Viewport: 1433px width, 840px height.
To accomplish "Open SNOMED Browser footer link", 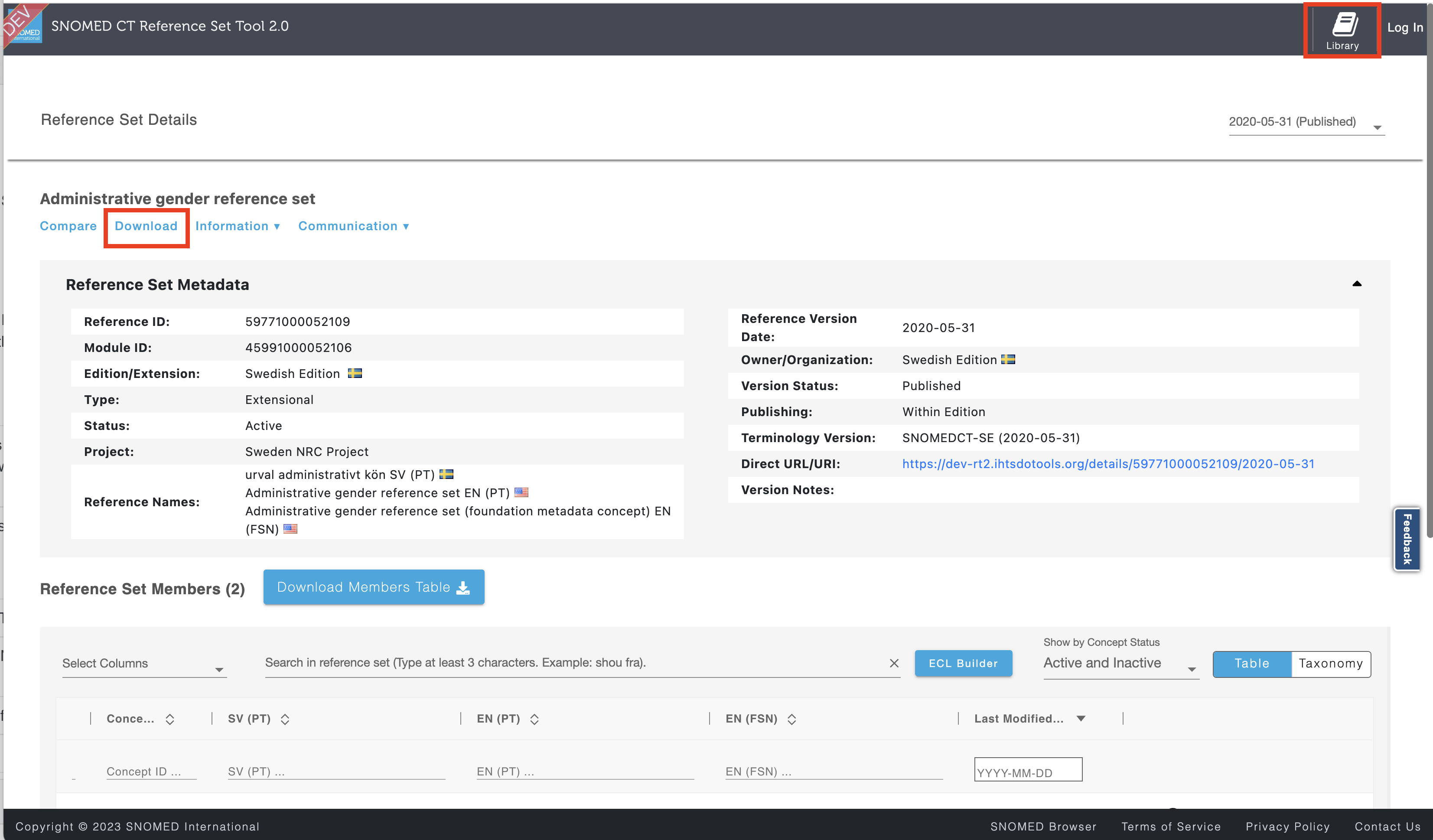I will 1043,827.
